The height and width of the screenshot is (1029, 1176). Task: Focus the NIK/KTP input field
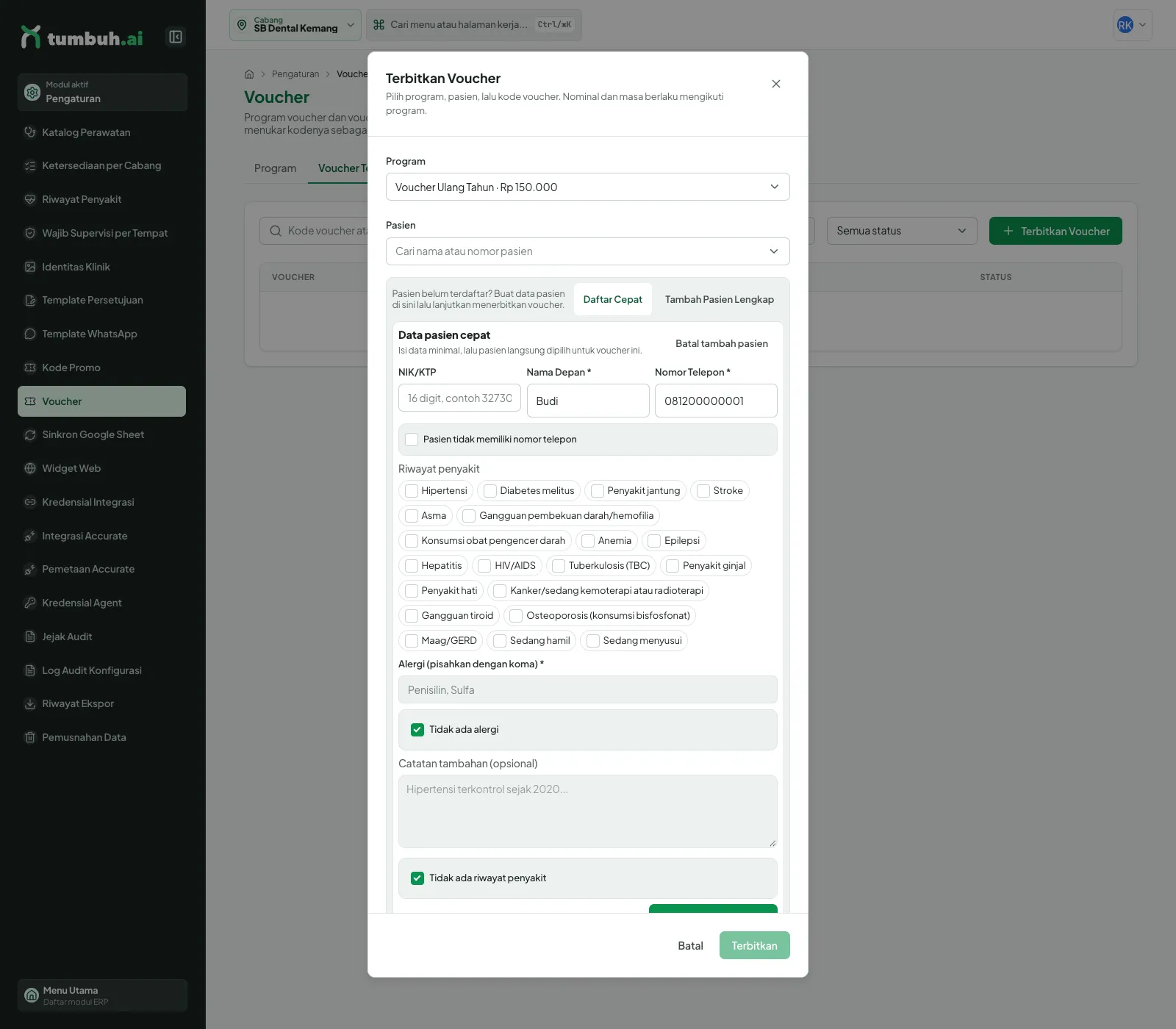pyautogui.click(x=459, y=398)
